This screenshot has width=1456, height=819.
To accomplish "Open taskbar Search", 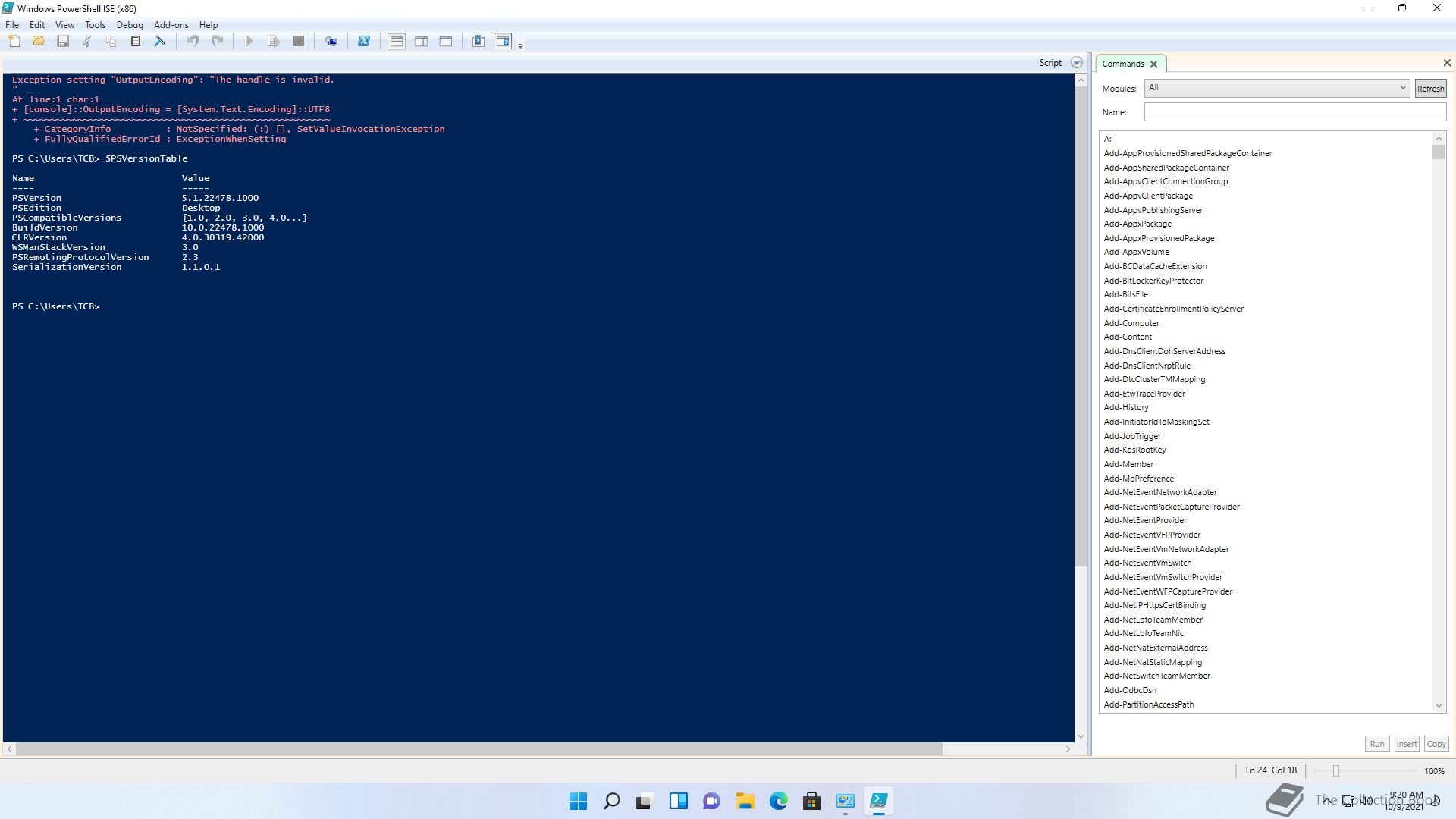I will pos(611,802).
